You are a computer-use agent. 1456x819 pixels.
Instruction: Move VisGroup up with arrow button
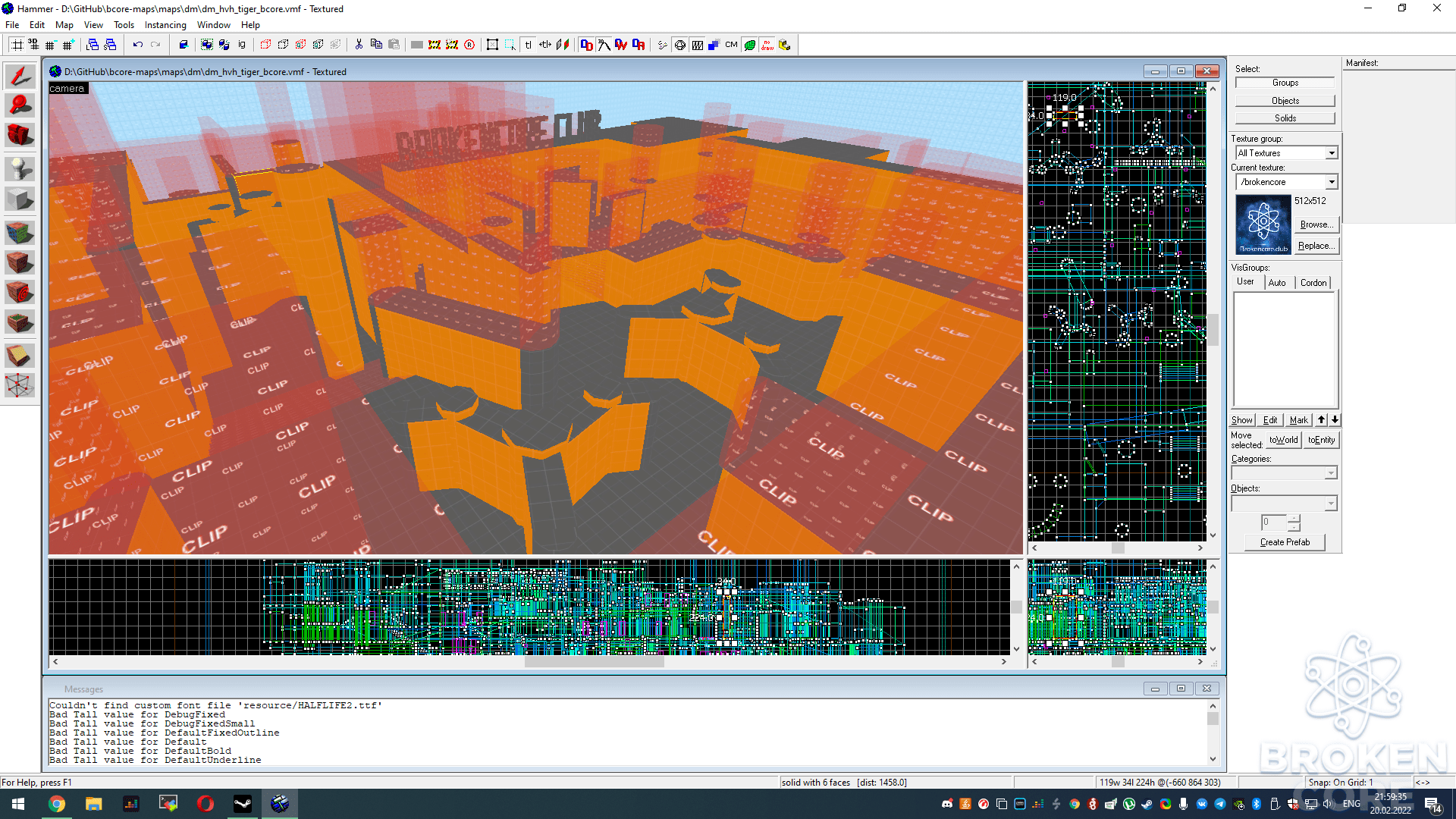click(1322, 420)
